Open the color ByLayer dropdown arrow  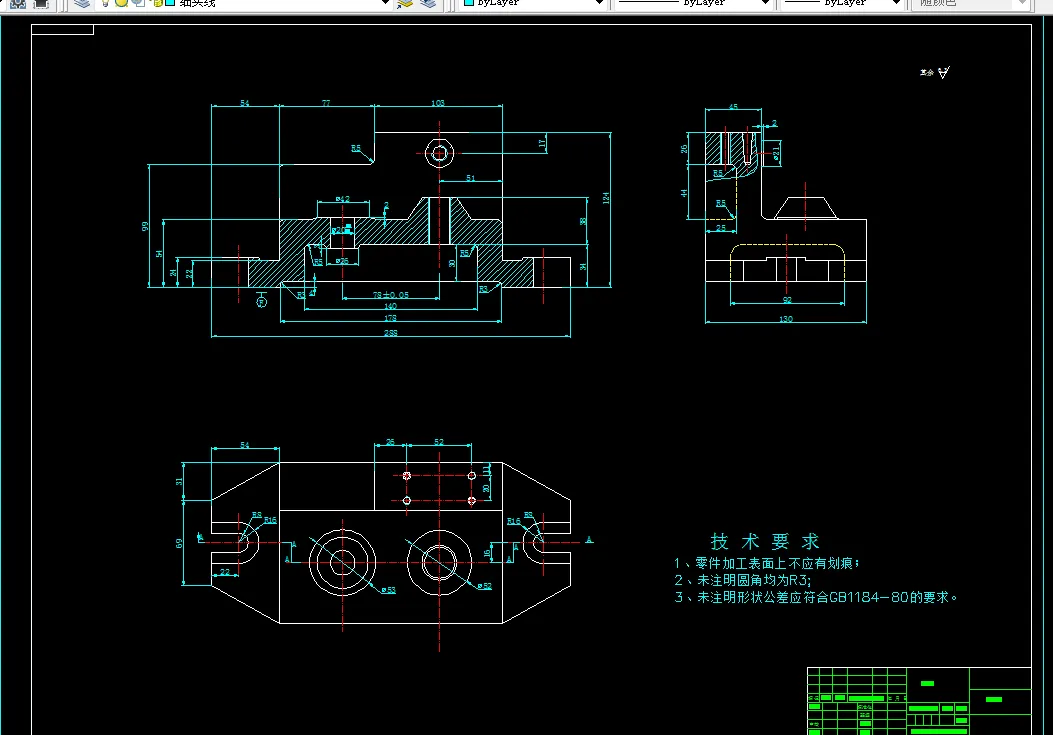click(x=600, y=3)
